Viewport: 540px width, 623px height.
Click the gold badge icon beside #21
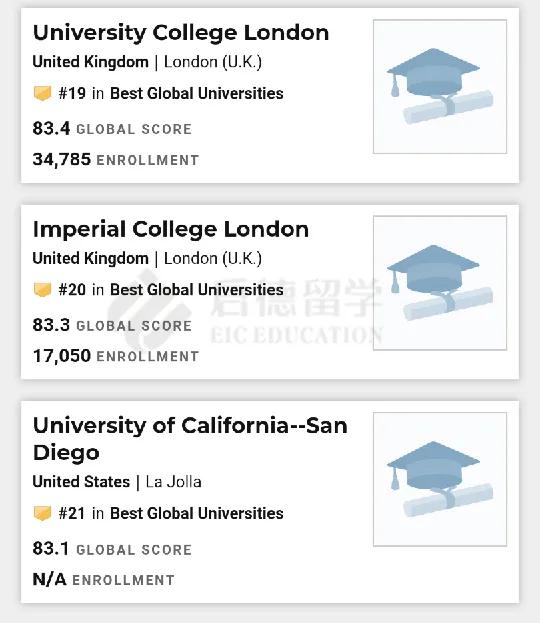point(42,513)
